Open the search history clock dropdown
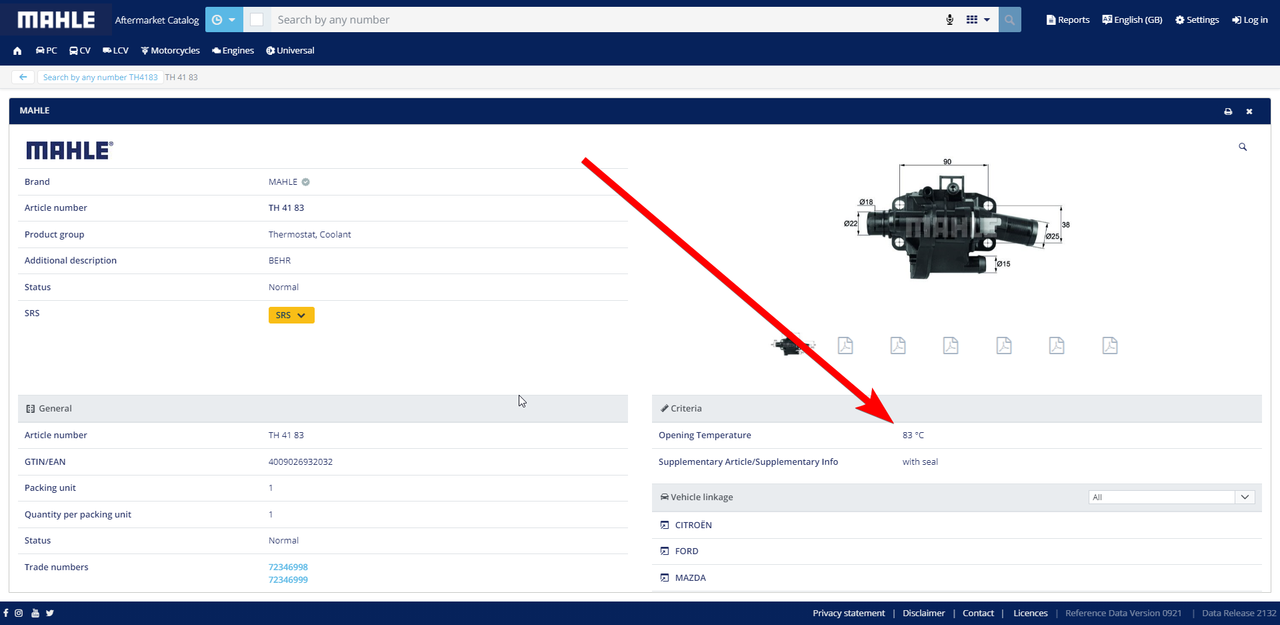The image size is (1280, 625). pos(224,19)
